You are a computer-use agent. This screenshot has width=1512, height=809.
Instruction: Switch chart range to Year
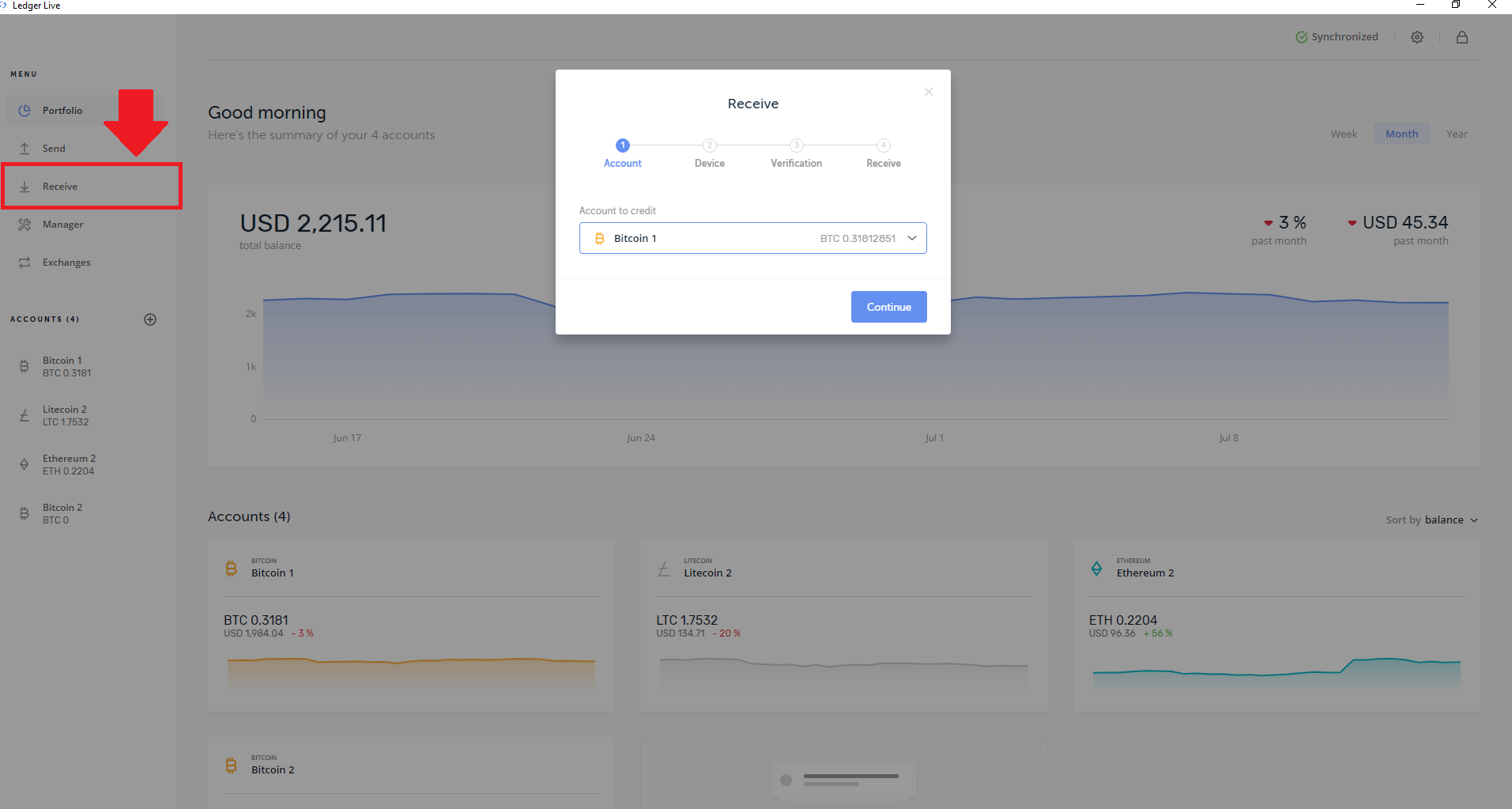pos(1457,134)
